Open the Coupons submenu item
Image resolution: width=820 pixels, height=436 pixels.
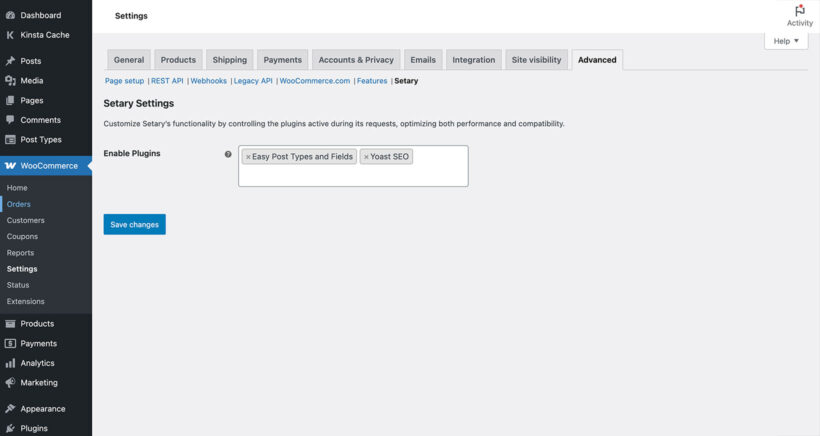click(x=22, y=236)
